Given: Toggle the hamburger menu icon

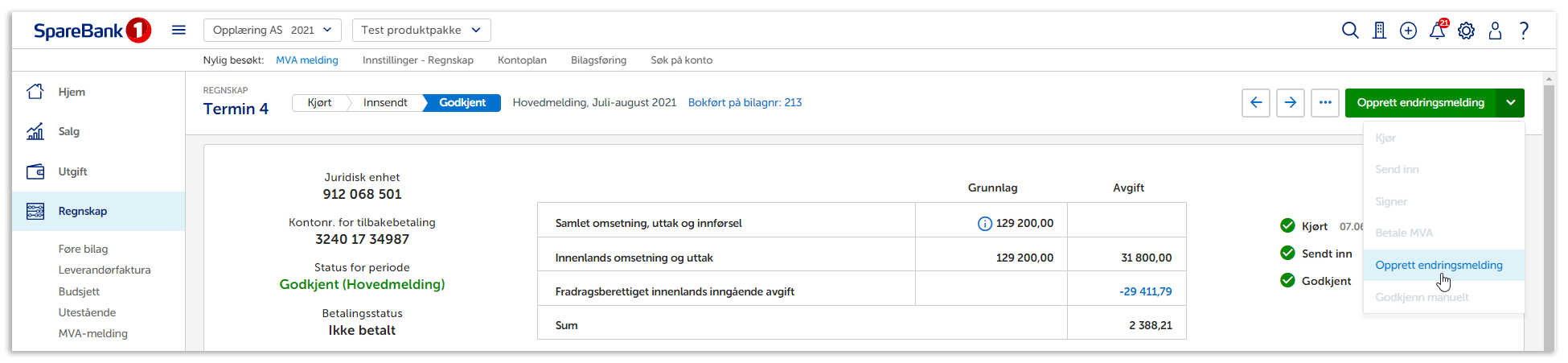Looking at the screenshot, I should (179, 30).
